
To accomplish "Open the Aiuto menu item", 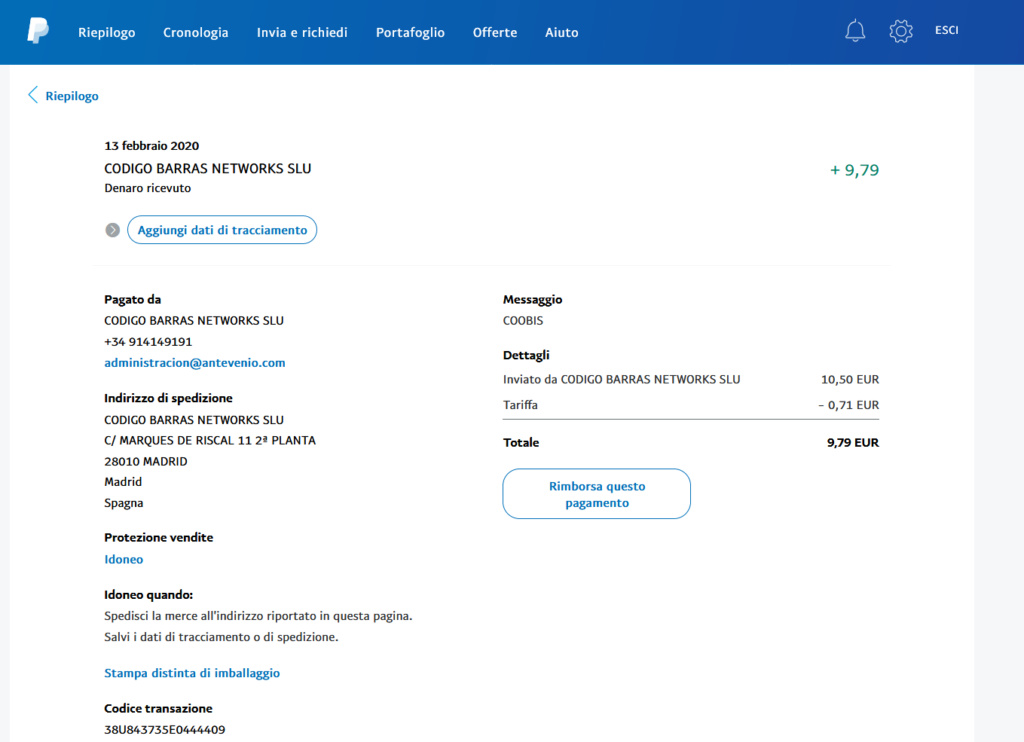I will 562,32.
